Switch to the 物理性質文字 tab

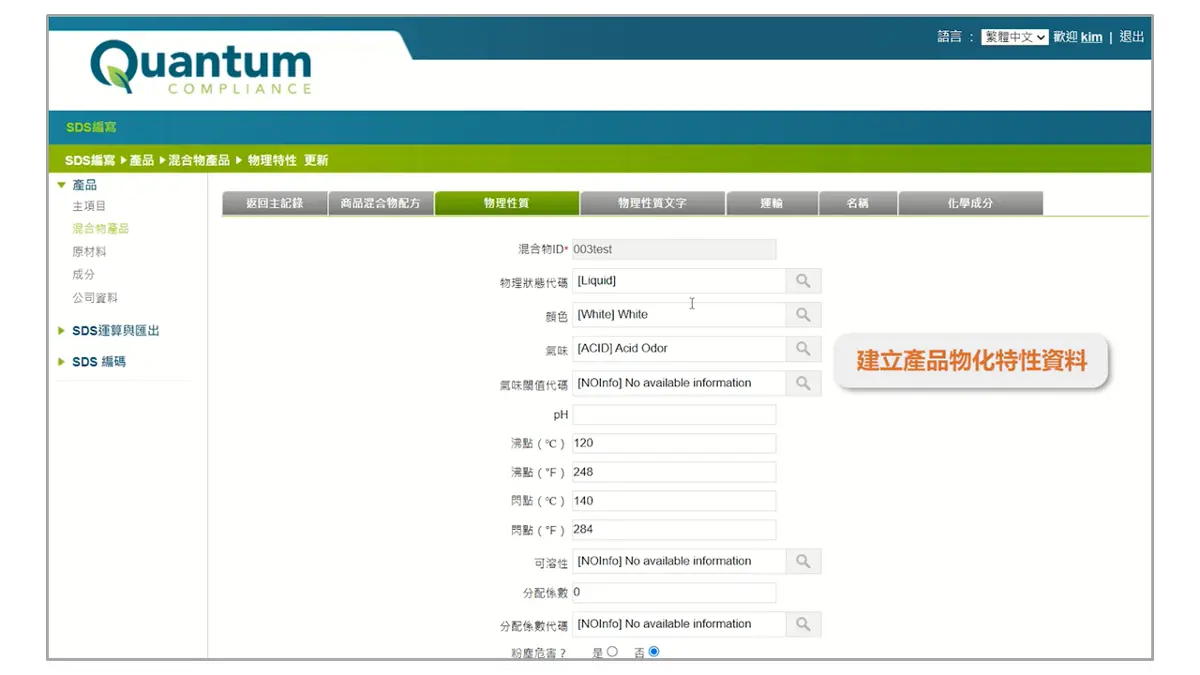(x=652, y=203)
